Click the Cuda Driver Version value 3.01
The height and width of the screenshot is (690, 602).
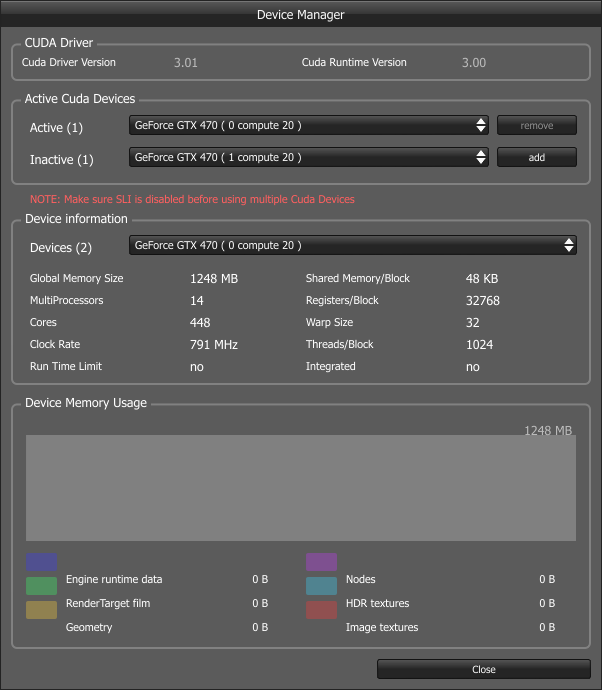tap(186, 62)
